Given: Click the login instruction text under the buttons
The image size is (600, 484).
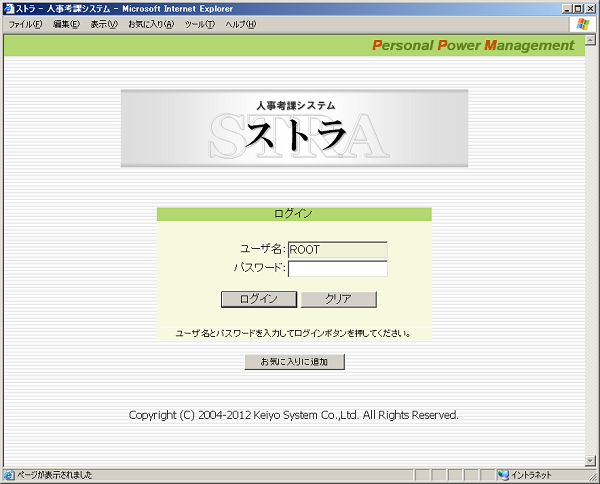Looking at the screenshot, I should tap(293, 334).
